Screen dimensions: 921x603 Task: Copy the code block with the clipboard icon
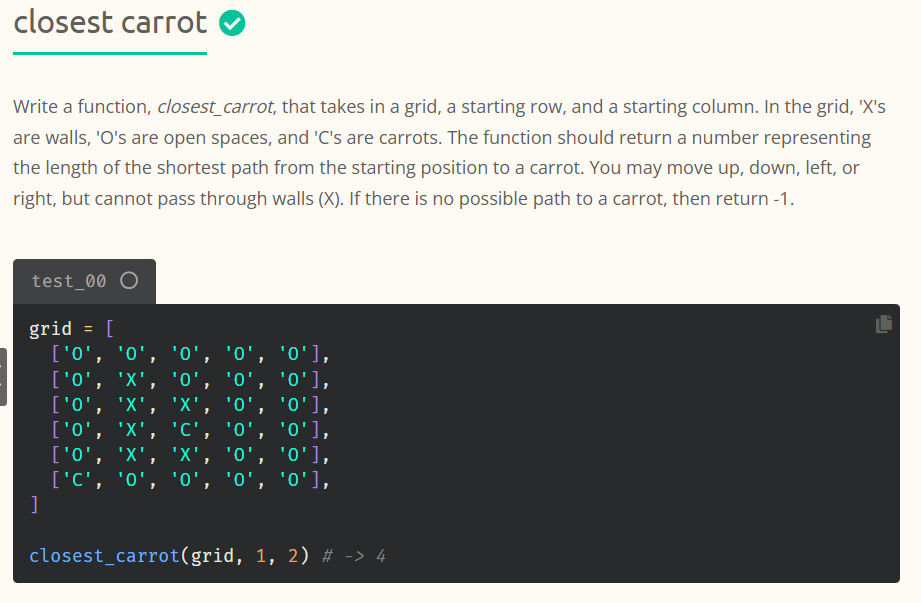[x=883, y=323]
